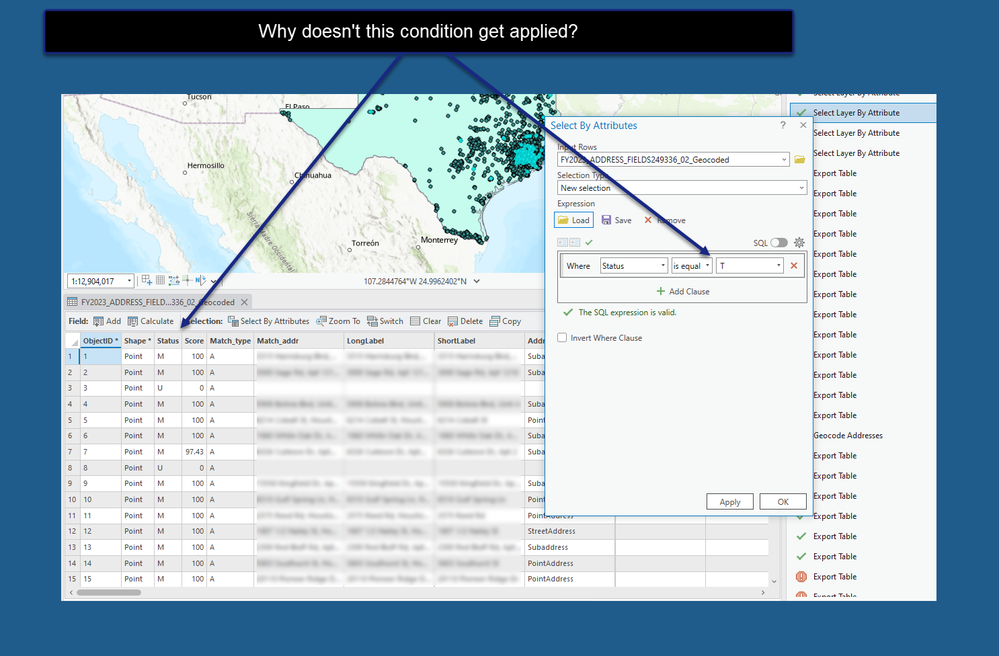
Task: Click Copy selection in table toolbar
Action: click(x=505, y=321)
